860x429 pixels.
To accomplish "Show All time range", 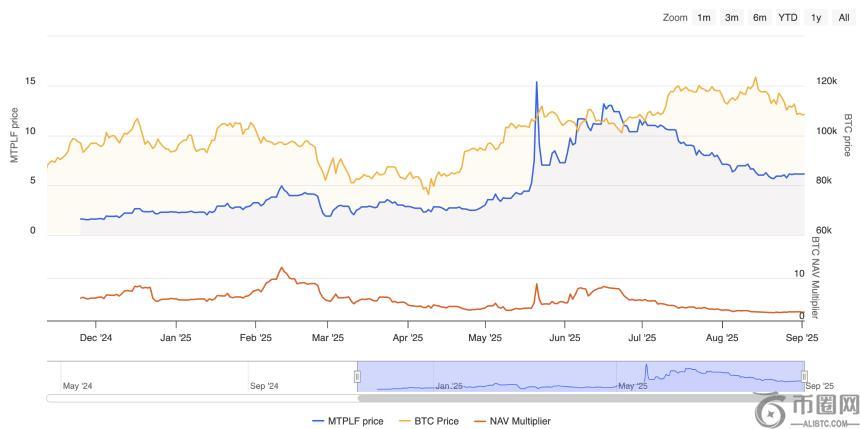I will point(843,17).
